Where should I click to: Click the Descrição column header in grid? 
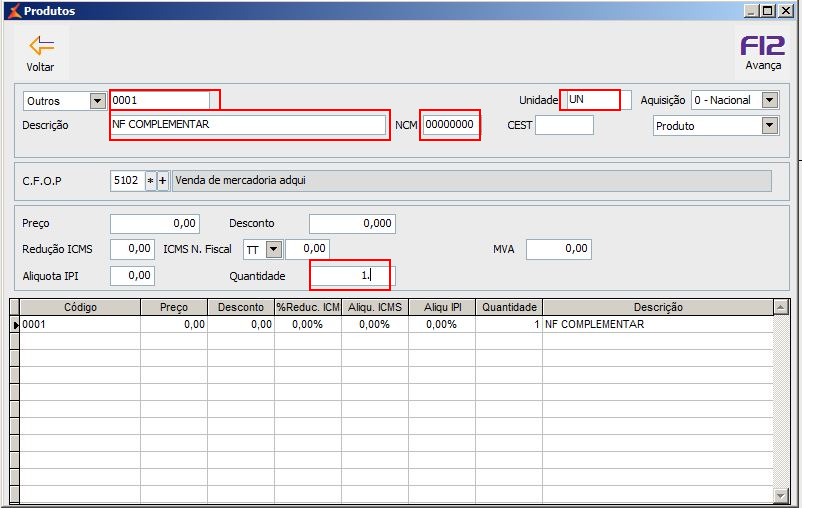click(658, 307)
